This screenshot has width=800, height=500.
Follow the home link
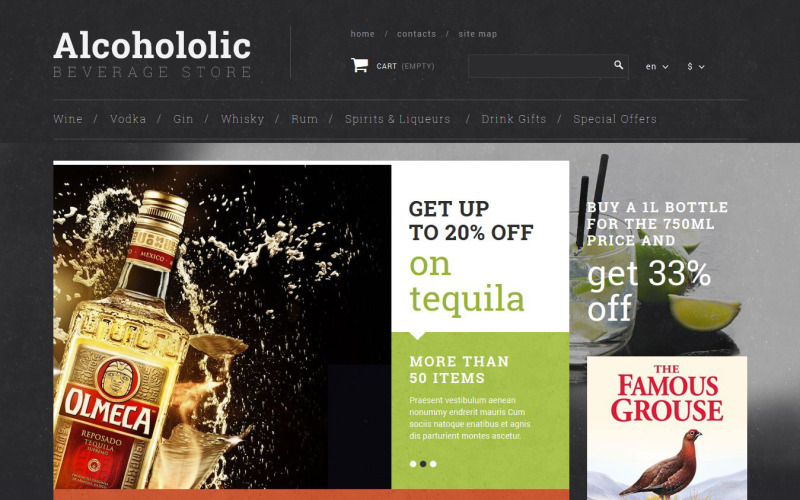coord(362,34)
